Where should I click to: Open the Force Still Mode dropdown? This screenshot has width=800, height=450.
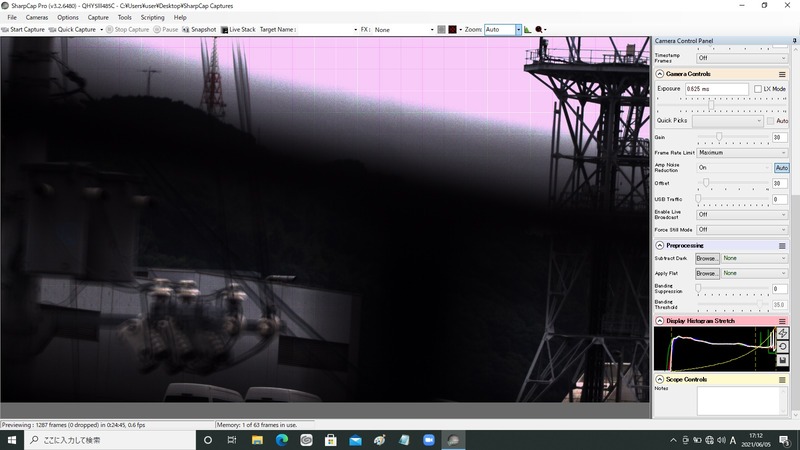pos(742,230)
